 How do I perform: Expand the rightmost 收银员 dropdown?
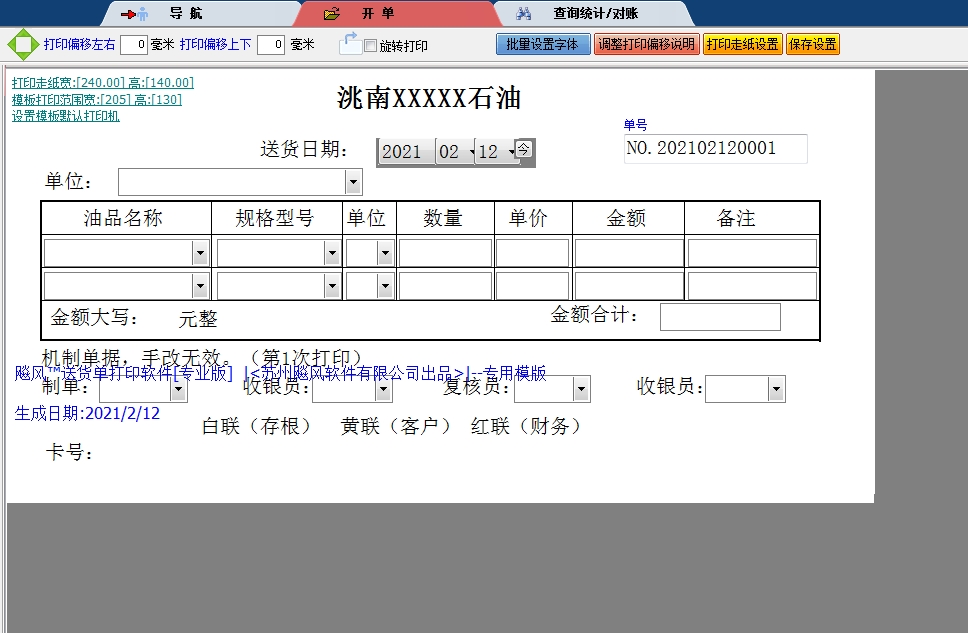coord(776,389)
